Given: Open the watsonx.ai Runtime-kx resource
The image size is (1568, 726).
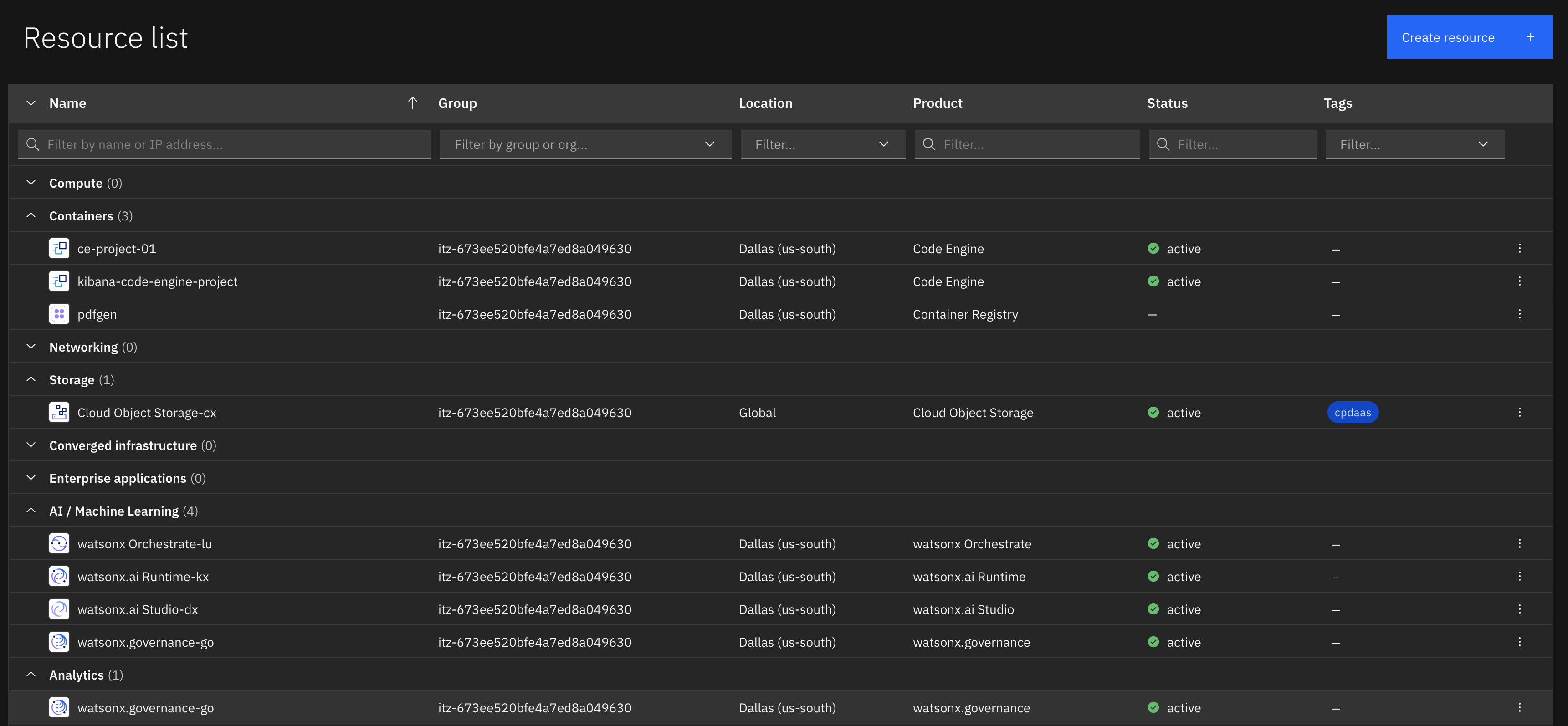Looking at the screenshot, I should (x=143, y=577).
